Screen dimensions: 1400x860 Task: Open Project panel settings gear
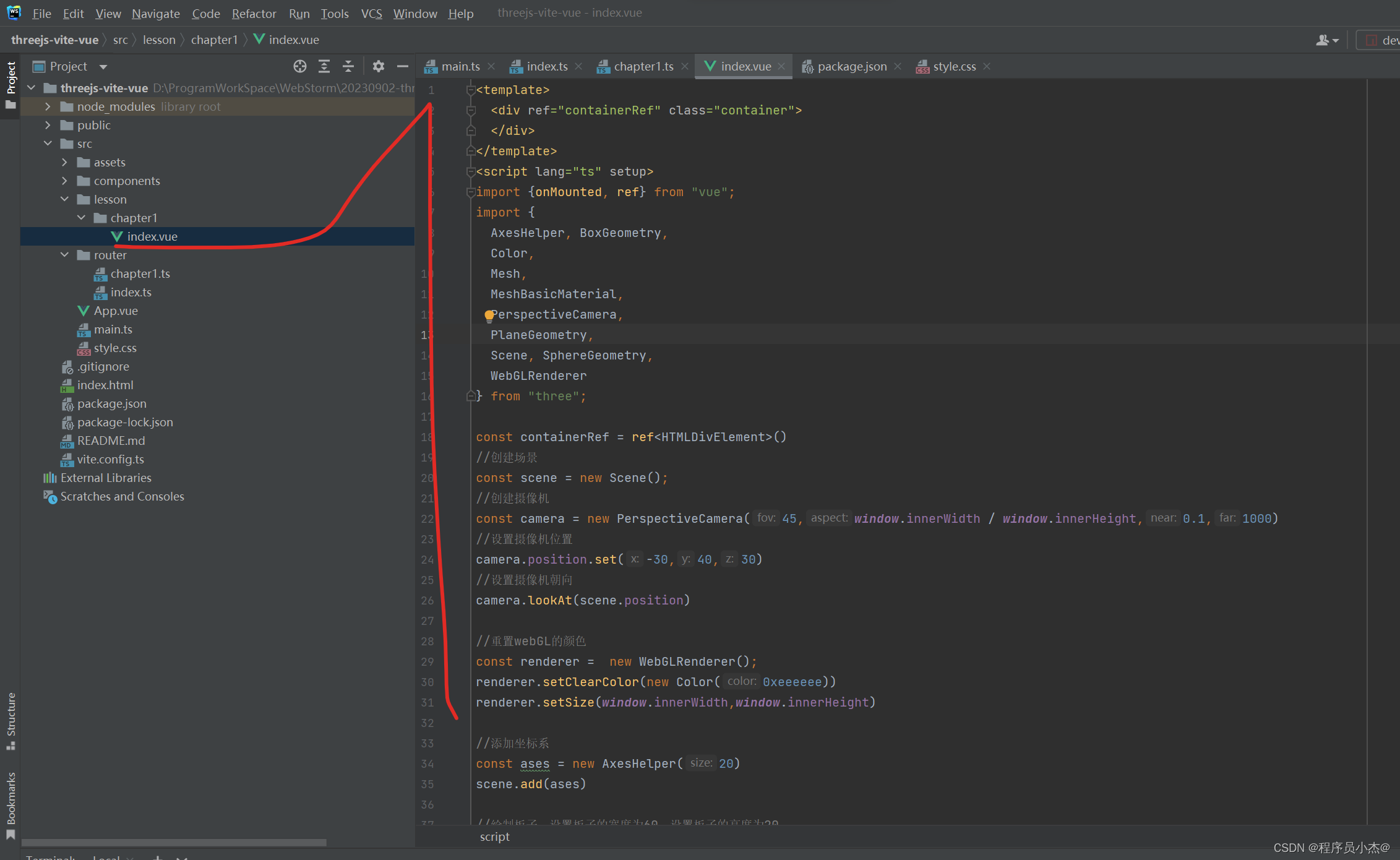point(379,66)
